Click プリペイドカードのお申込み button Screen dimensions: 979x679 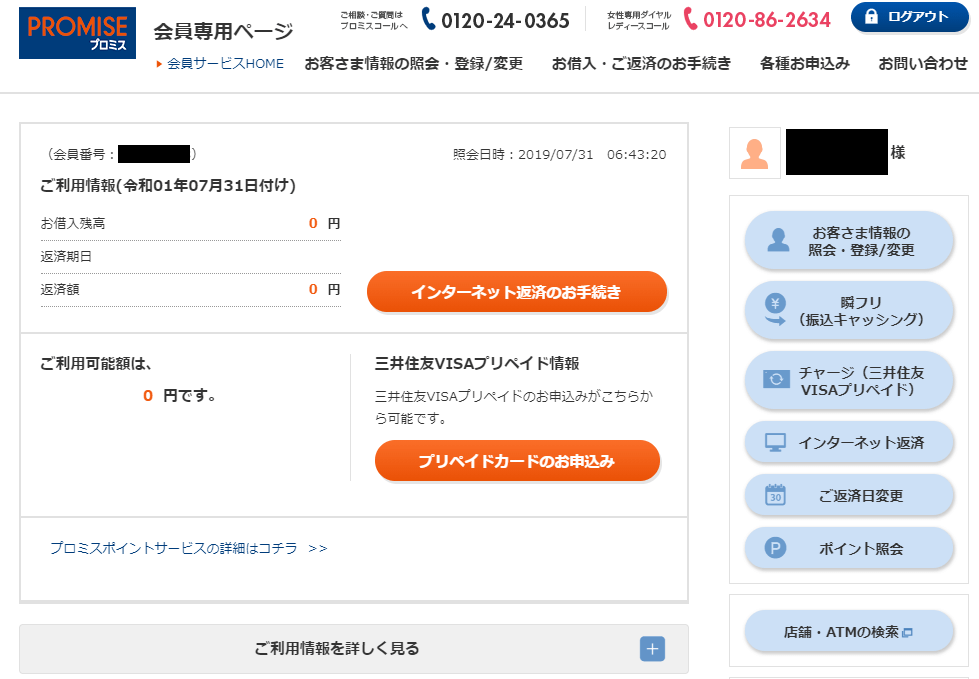[x=517, y=461]
